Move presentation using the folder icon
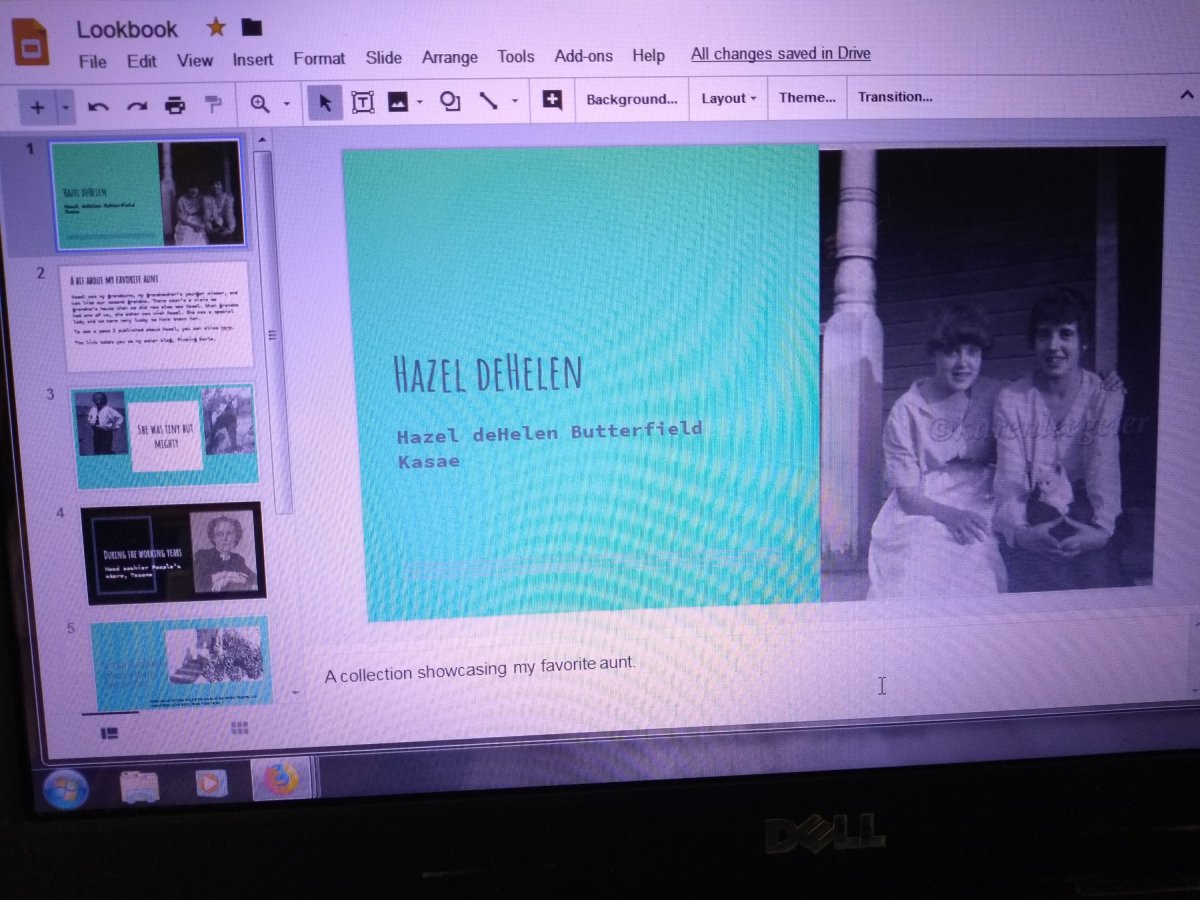1200x900 pixels. (252, 27)
